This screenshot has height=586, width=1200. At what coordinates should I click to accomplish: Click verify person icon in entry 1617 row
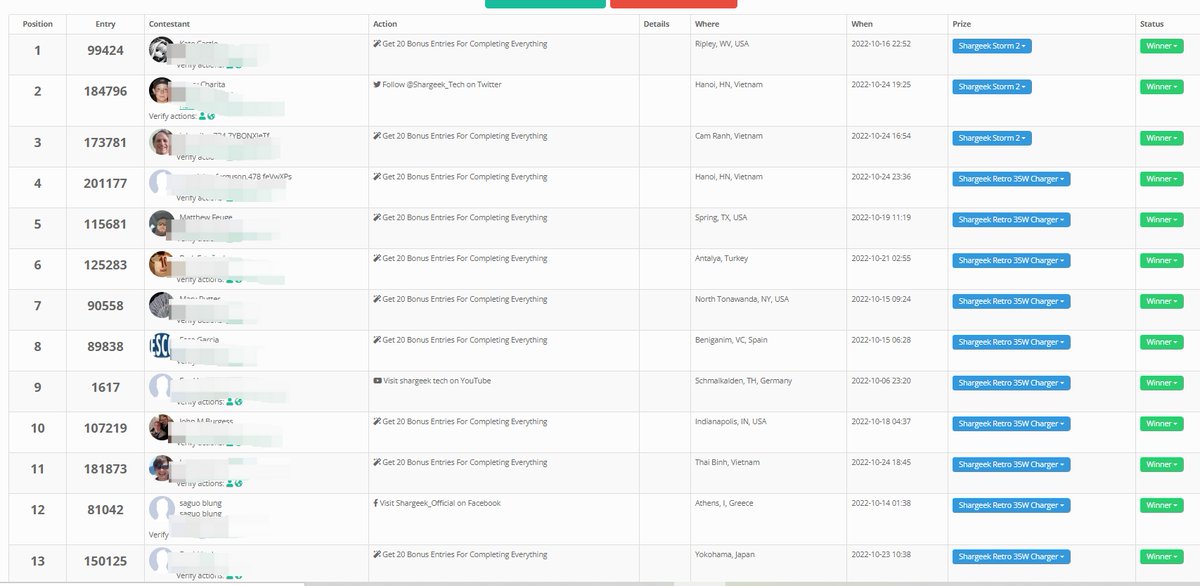coord(230,402)
